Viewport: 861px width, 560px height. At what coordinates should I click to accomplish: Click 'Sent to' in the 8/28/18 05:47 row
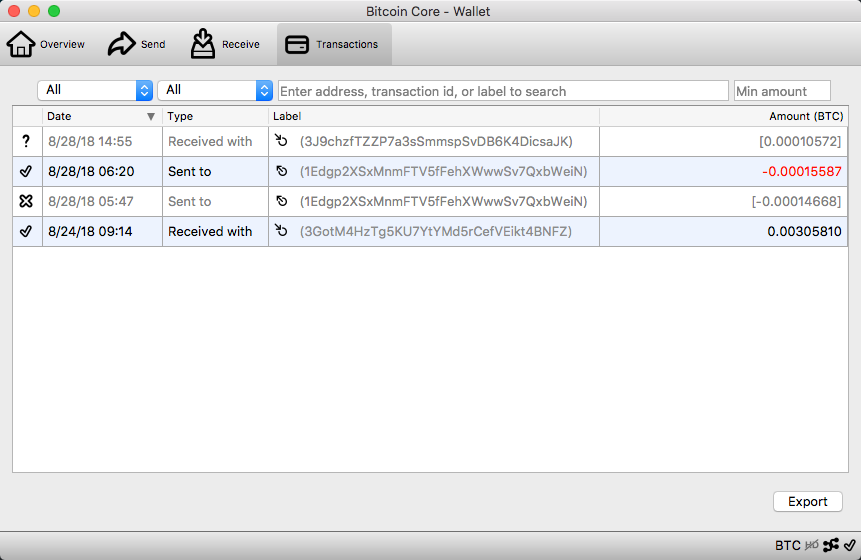pyautogui.click(x=189, y=201)
